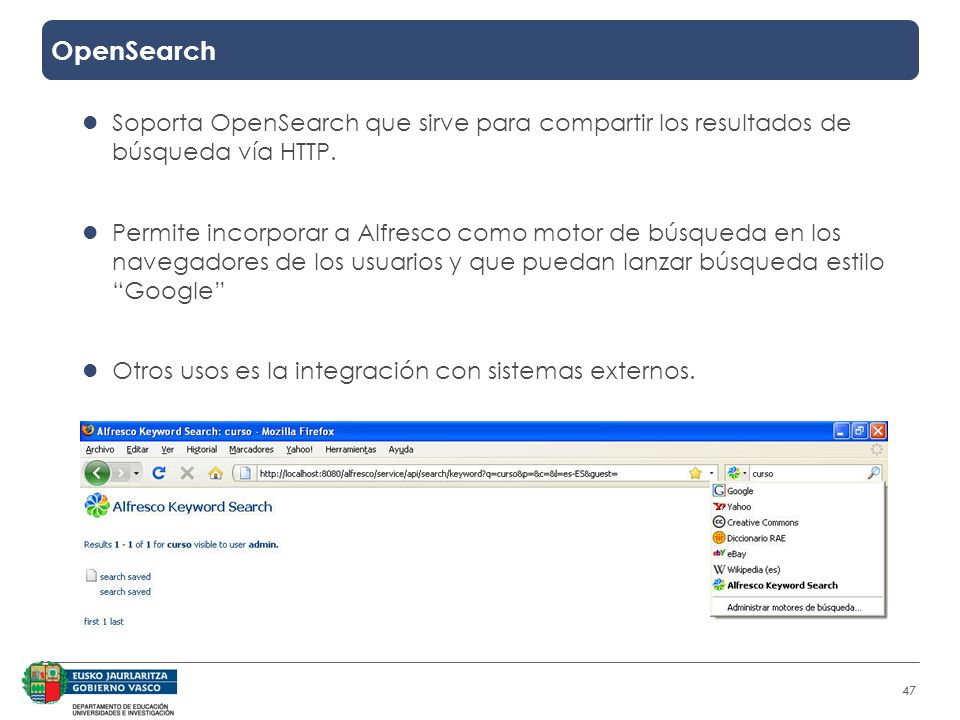Select eBay in the search engine list

click(x=797, y=554)
